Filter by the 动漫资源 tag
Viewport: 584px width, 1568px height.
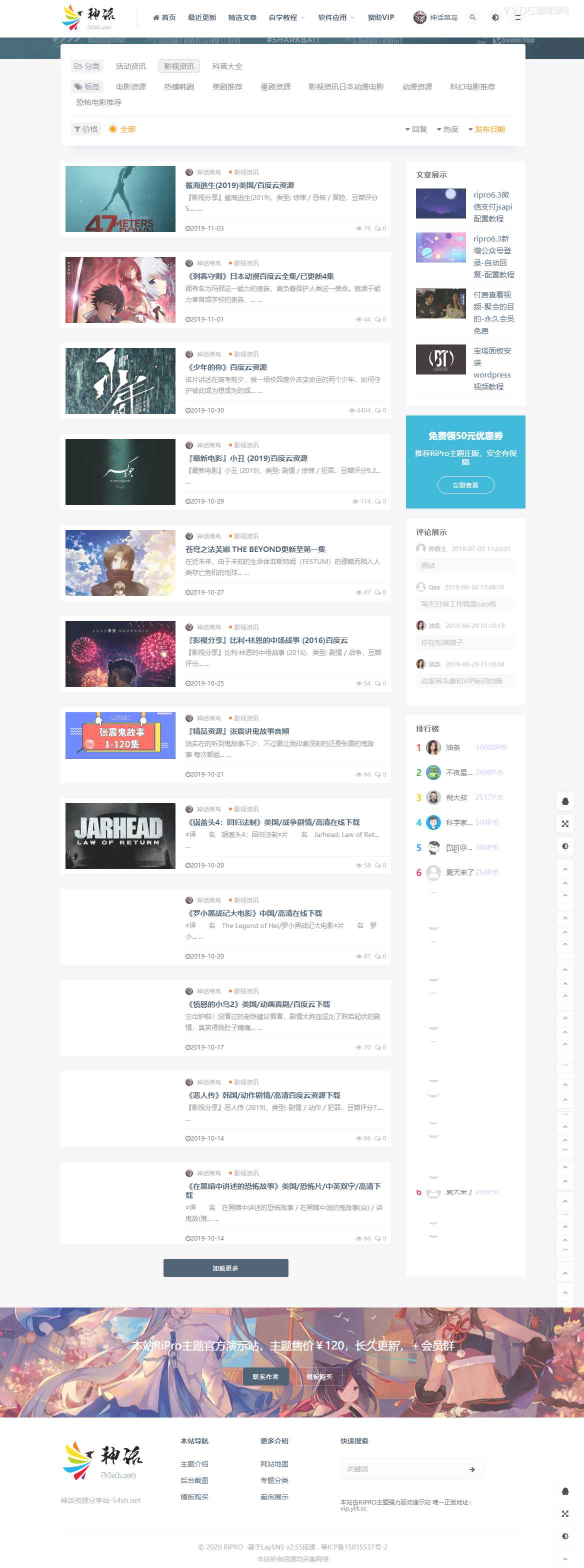point(417,87)
